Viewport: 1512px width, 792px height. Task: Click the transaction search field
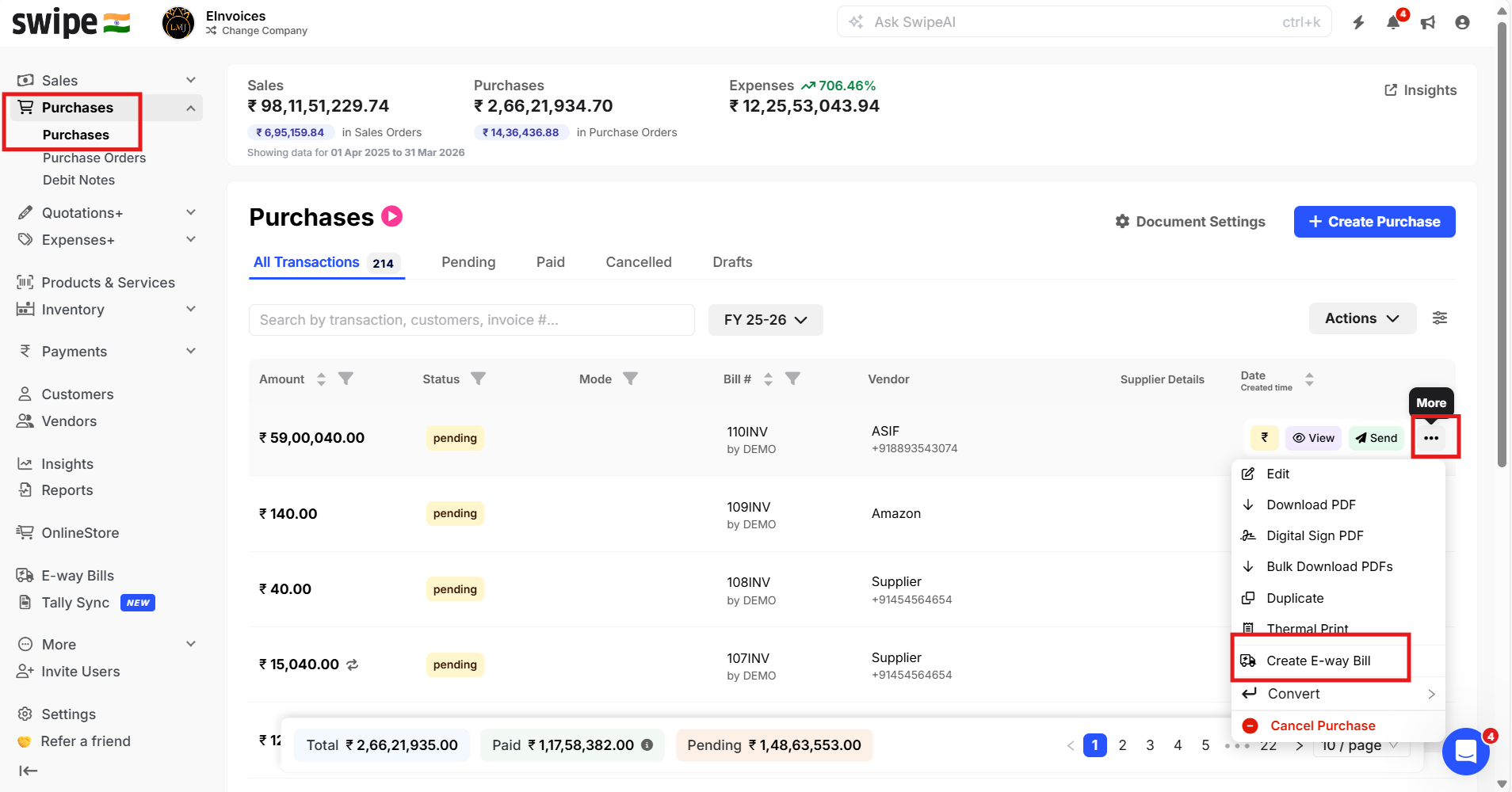(x=472, y=320)
